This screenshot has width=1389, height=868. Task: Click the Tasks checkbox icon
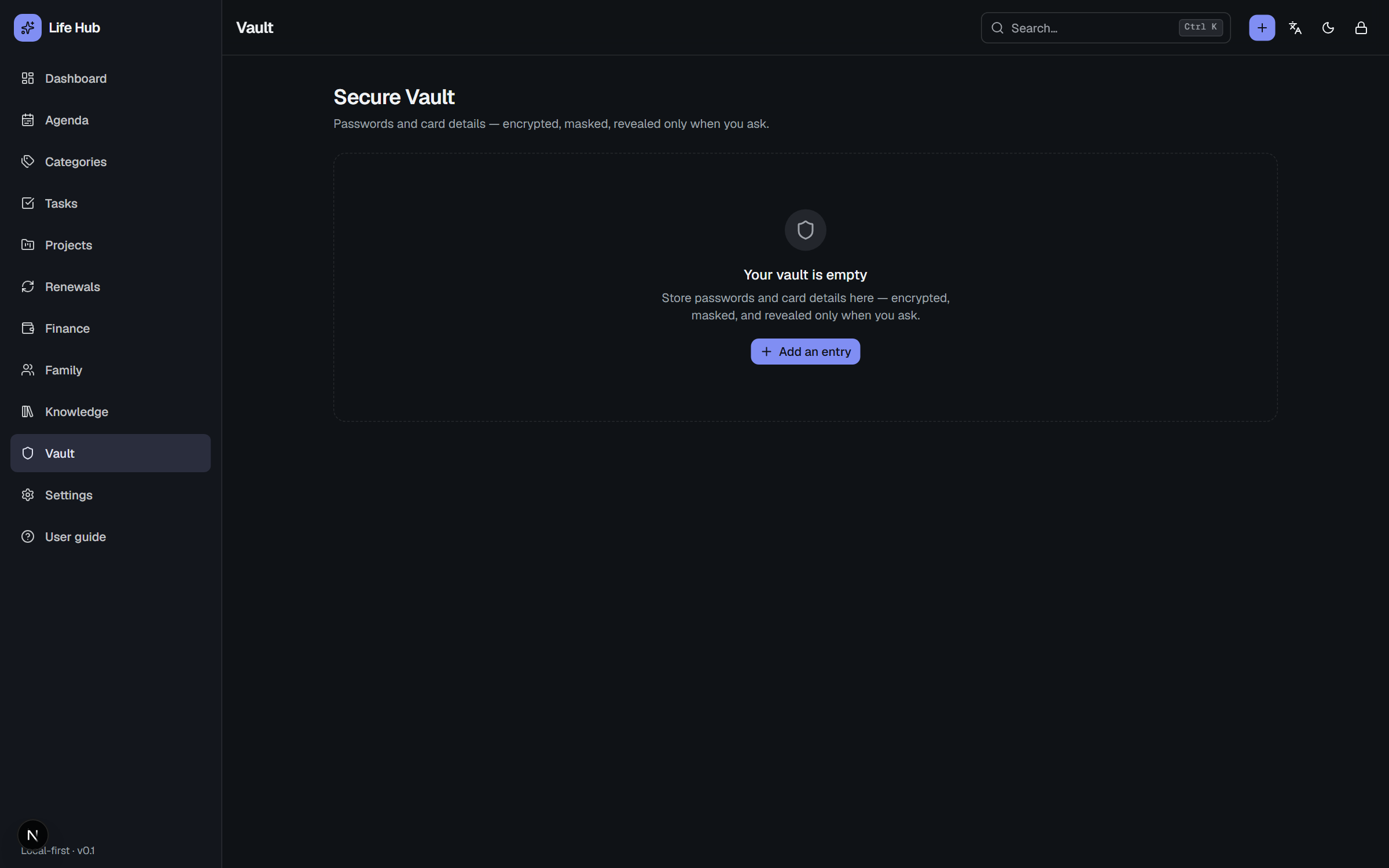tap(27, 203)
